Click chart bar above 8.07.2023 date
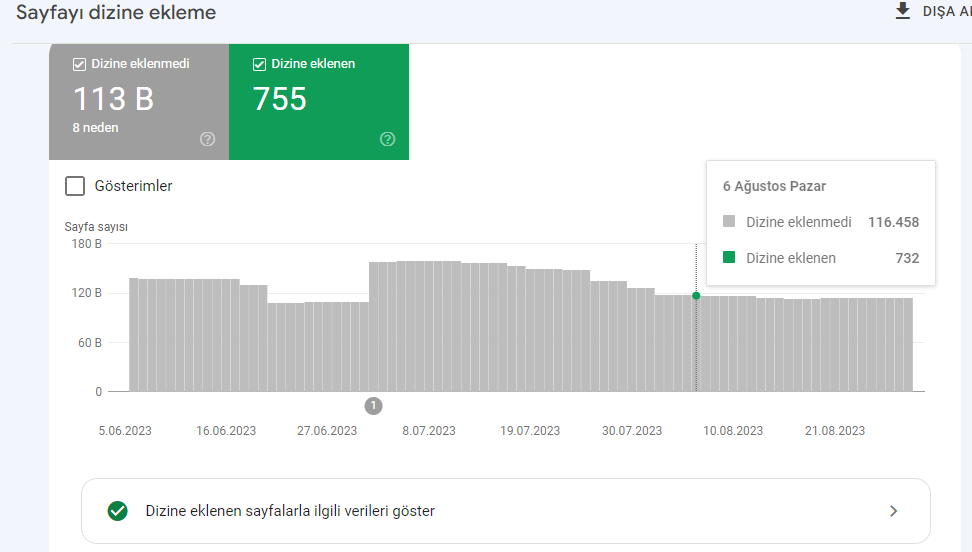The image size is (972, 552). 429,326
